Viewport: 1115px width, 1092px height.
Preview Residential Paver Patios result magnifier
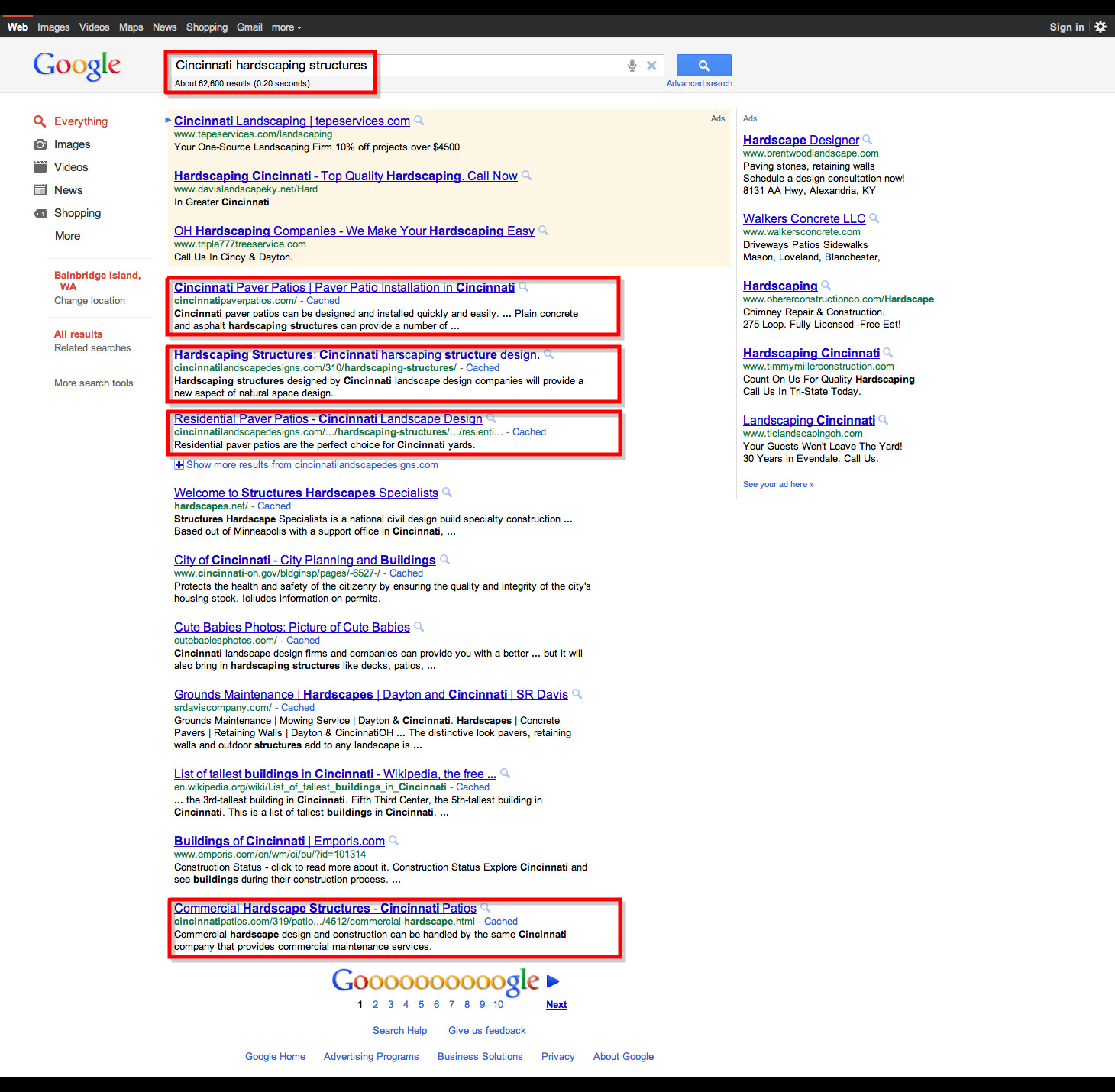[491, 418]
